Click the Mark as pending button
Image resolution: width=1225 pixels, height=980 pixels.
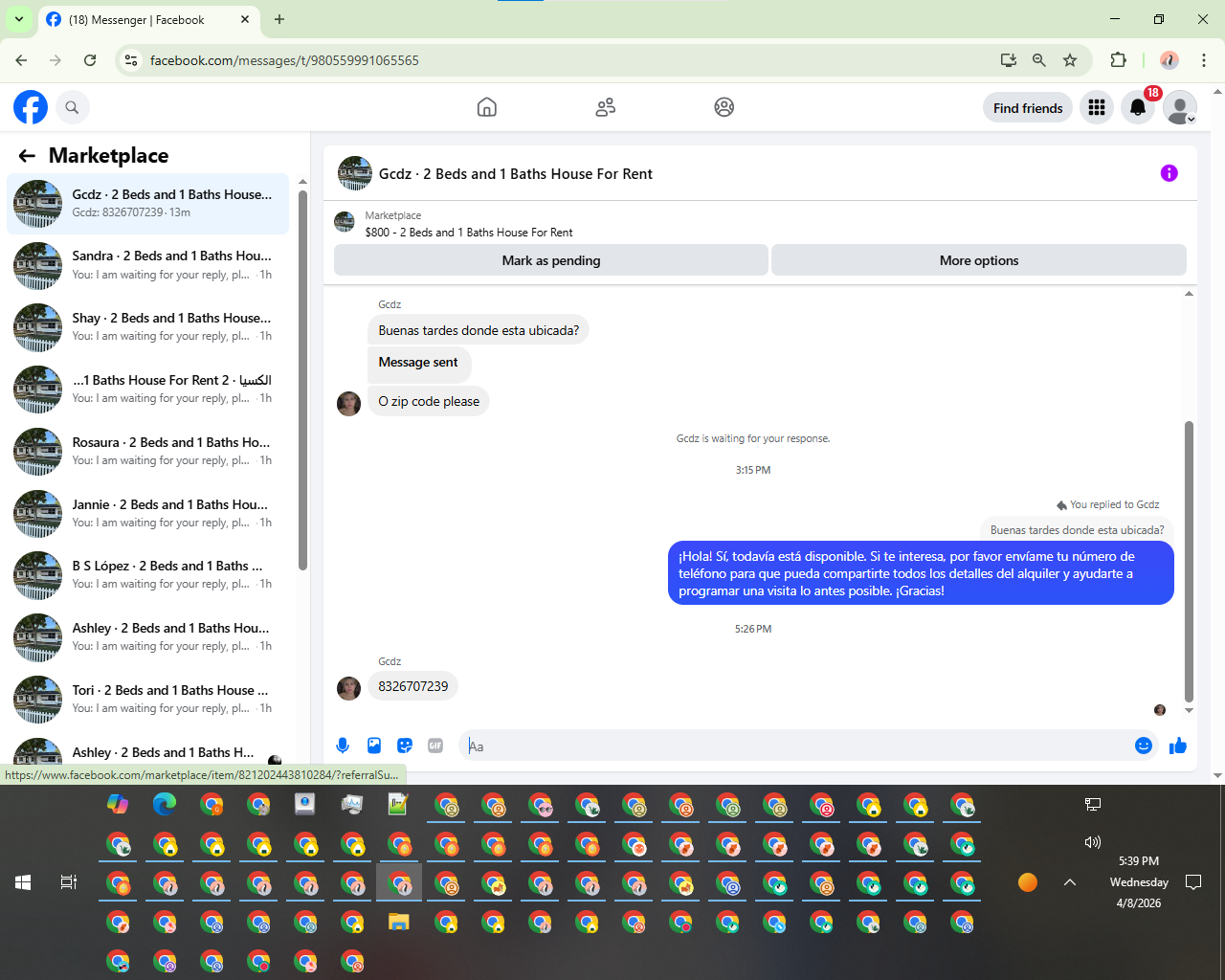[551, 260]
